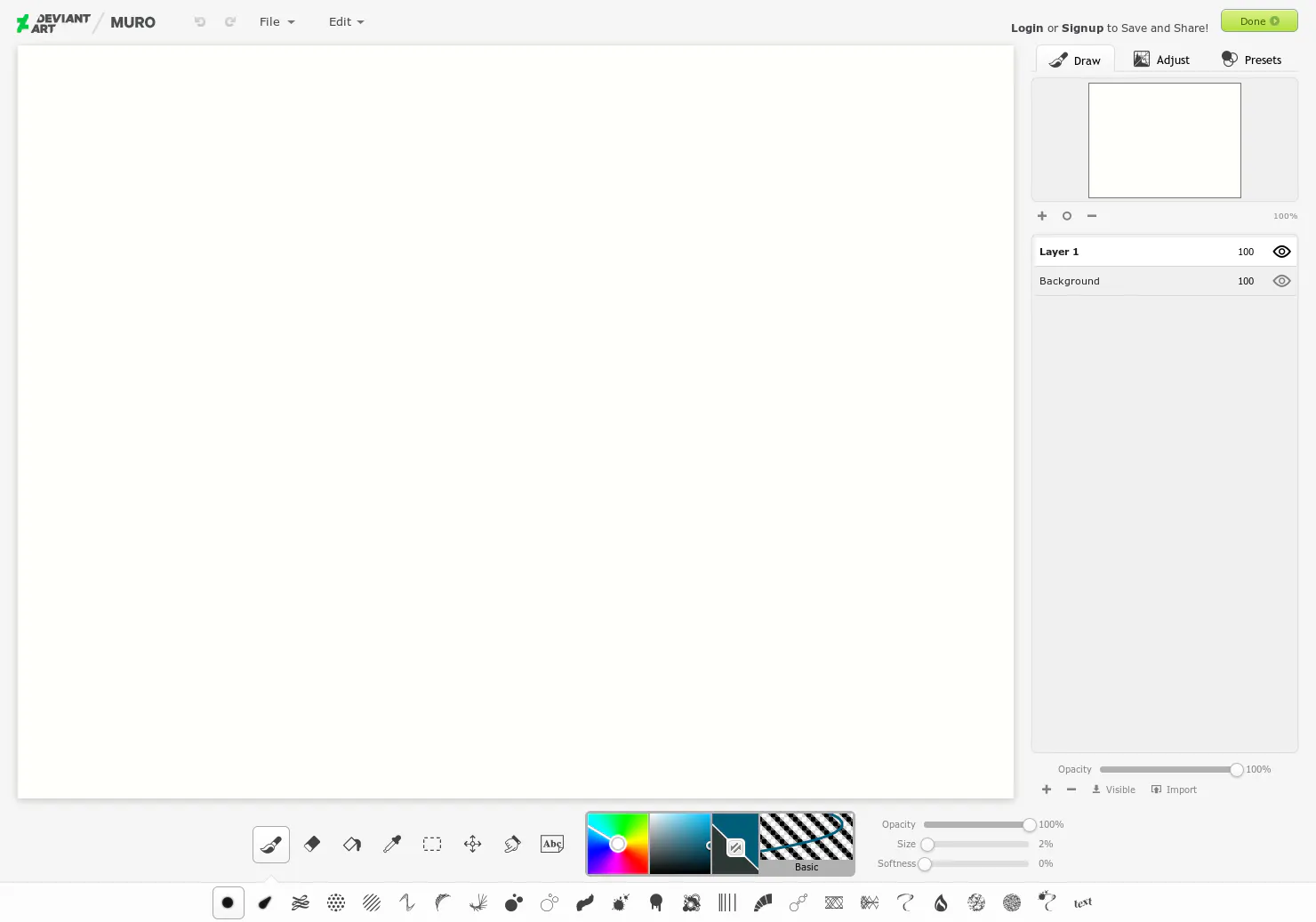
Task: Choose the diagonal hatch lines brush
Action: 372,902
